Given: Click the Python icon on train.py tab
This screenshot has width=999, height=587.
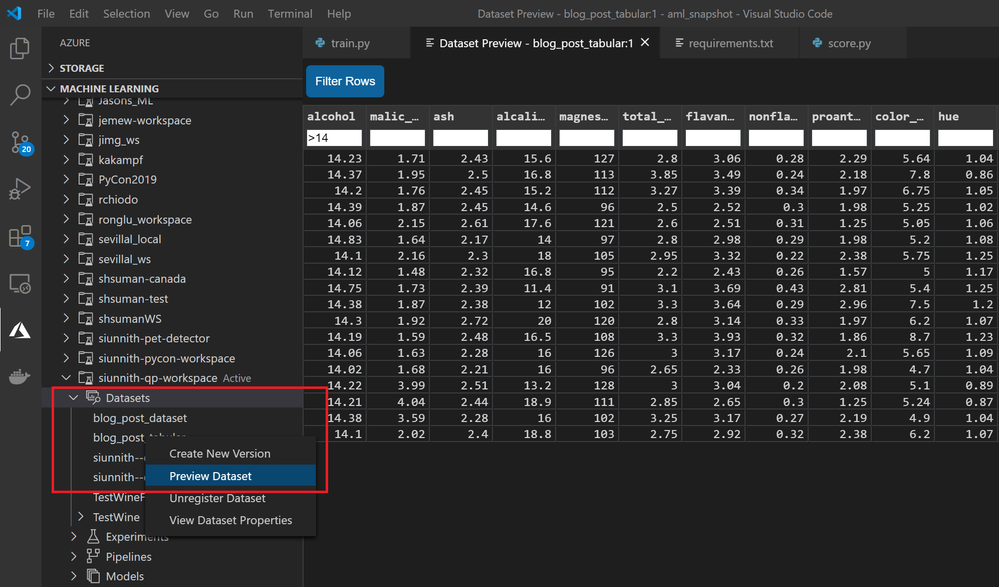Looking at the screenshot, I should (x=320, y=43).
